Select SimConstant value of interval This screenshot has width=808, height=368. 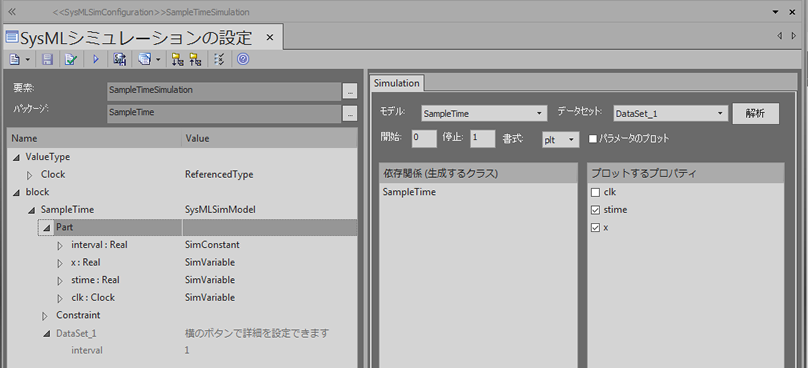212,245
